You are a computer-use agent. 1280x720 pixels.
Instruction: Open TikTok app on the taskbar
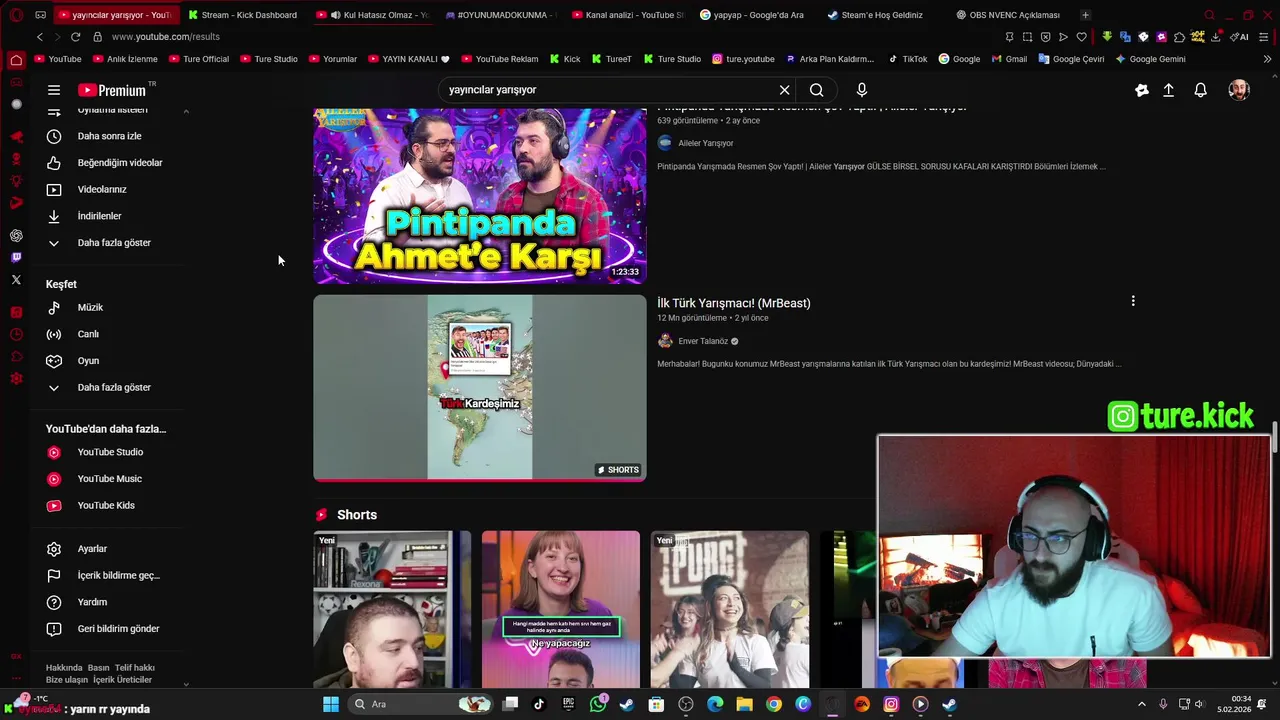(x=539, y=704)
